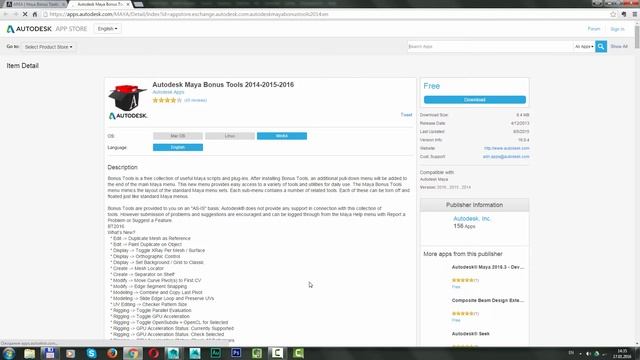Viewport: 640px width, 360px height.
Task: Open the floppy disk taskbar app
Action: [x=50, y=353]
